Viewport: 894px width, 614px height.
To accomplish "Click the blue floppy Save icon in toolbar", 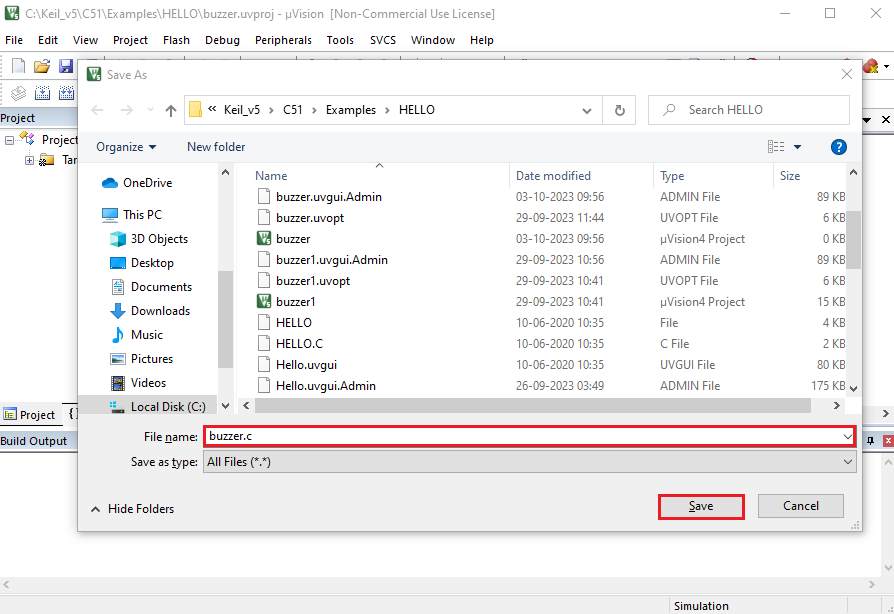I will [66, 66].
